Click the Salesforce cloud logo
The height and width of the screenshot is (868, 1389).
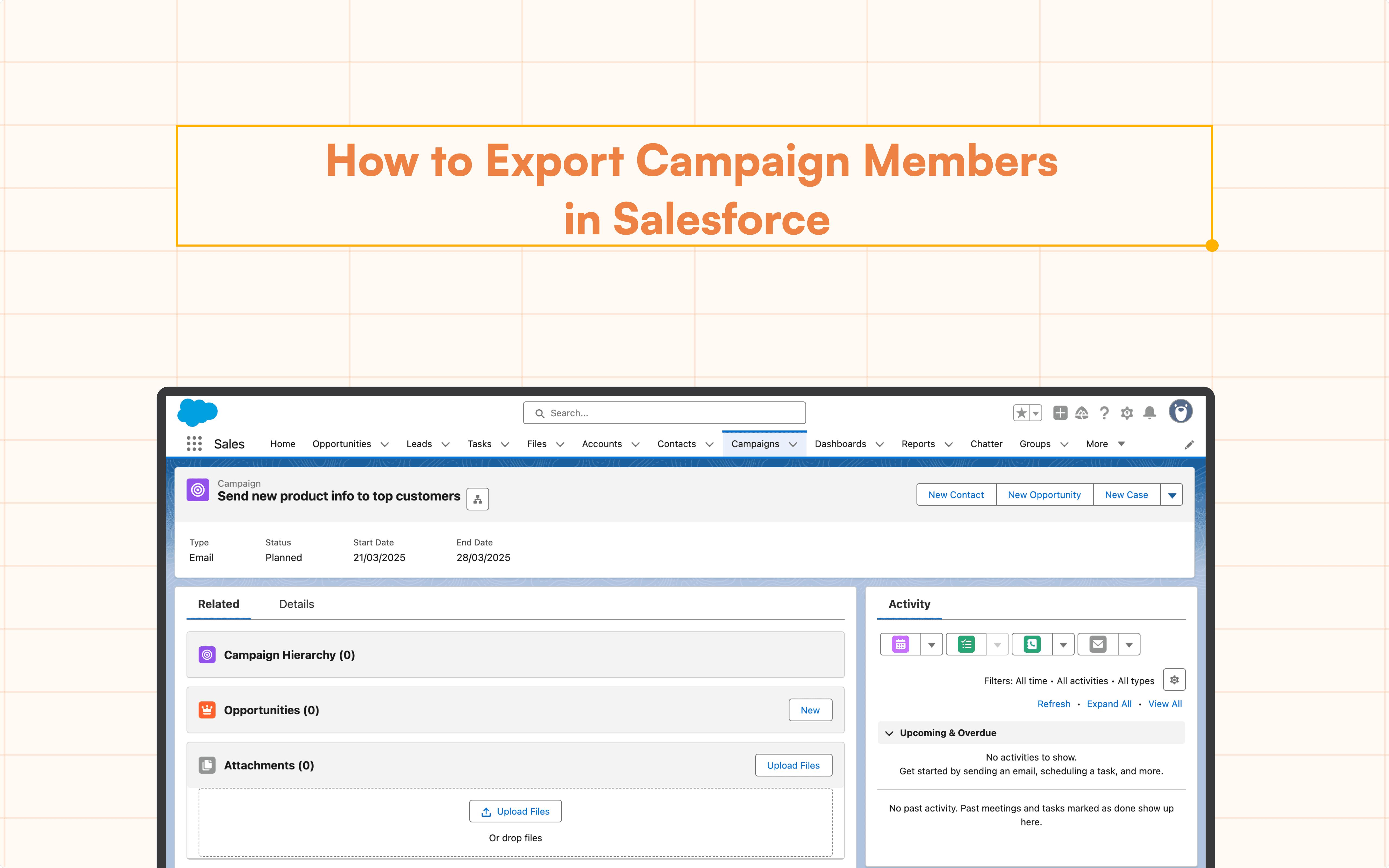(x=197, y=412)
